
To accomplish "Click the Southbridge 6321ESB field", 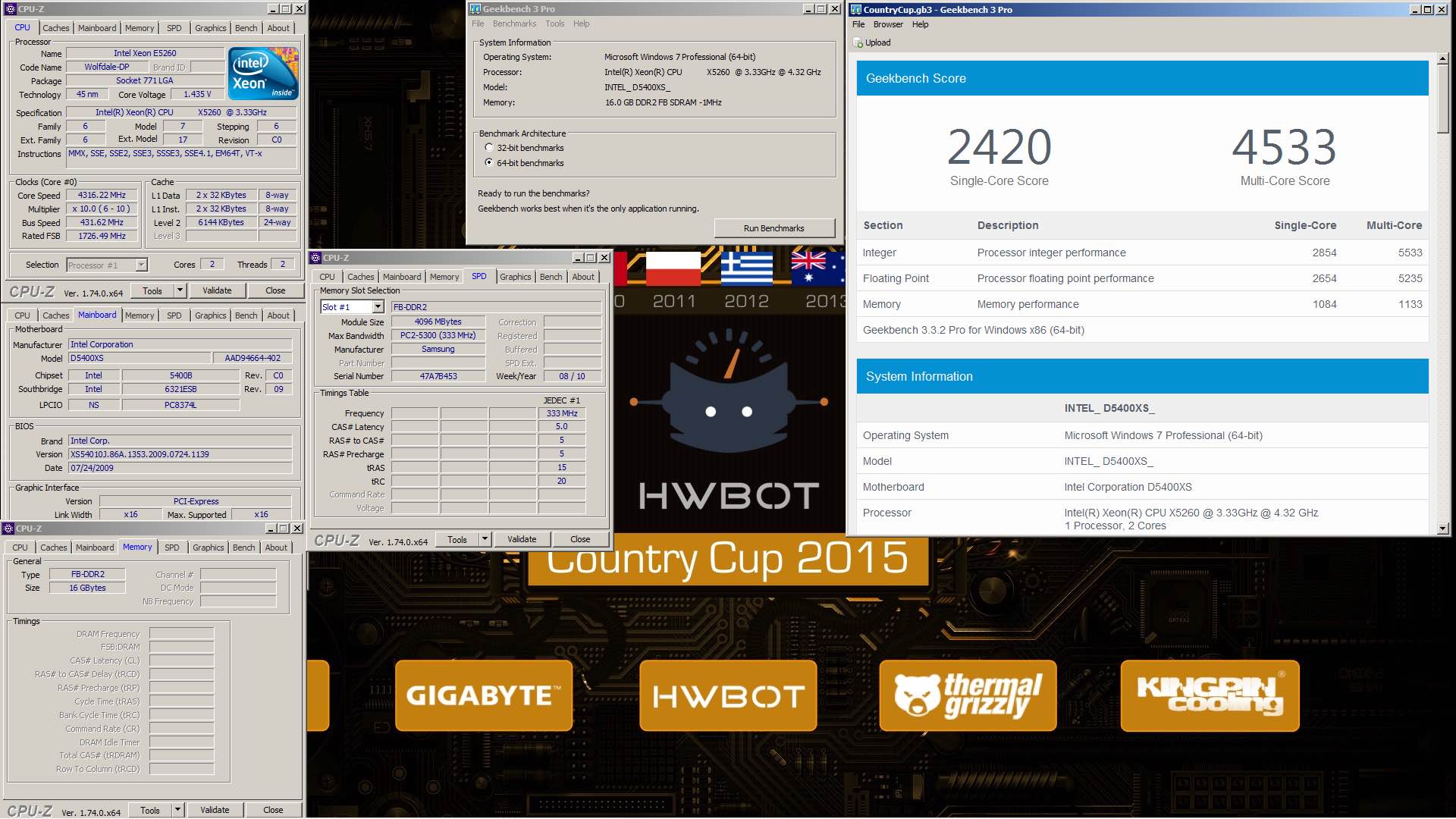I will [180, 389].
